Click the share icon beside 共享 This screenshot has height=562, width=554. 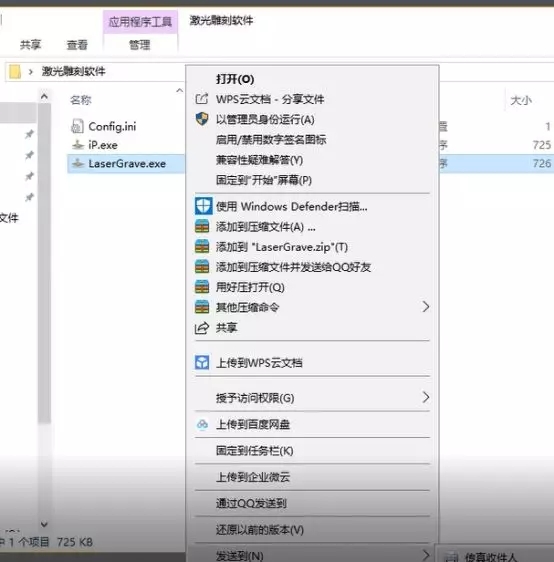202,328
